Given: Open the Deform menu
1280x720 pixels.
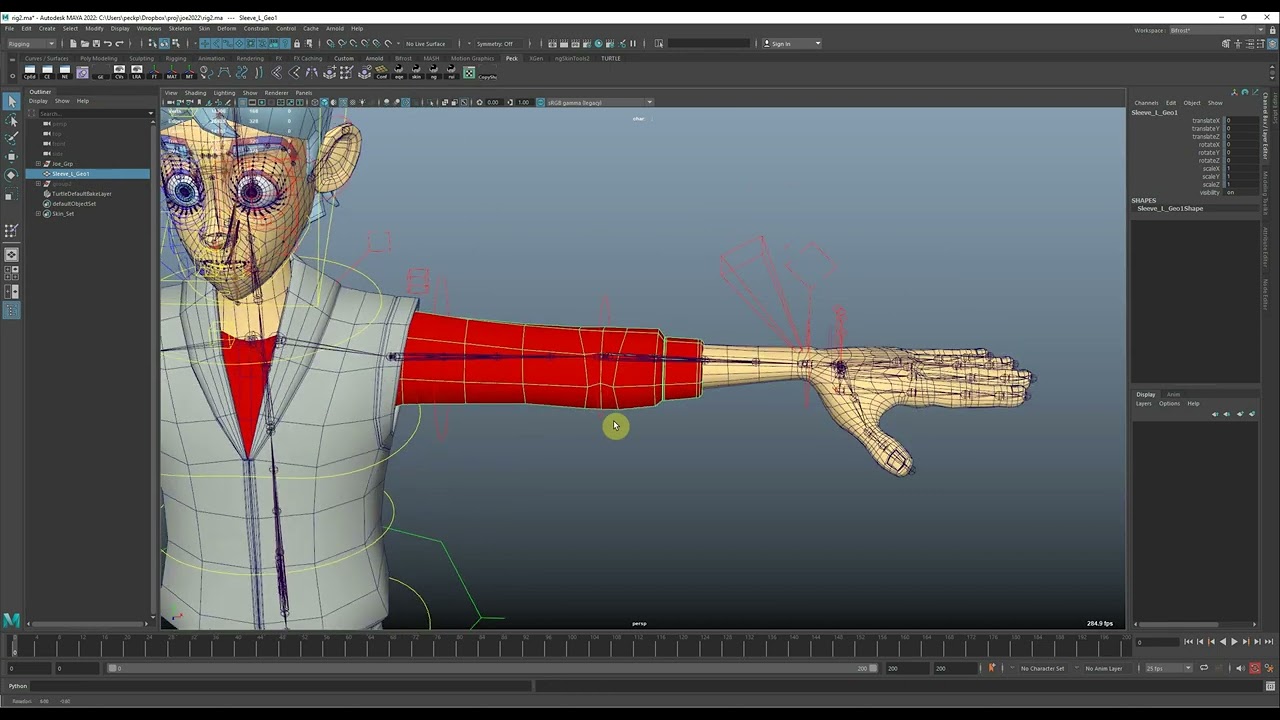Looking at the screenshot, I should (227, 28).
